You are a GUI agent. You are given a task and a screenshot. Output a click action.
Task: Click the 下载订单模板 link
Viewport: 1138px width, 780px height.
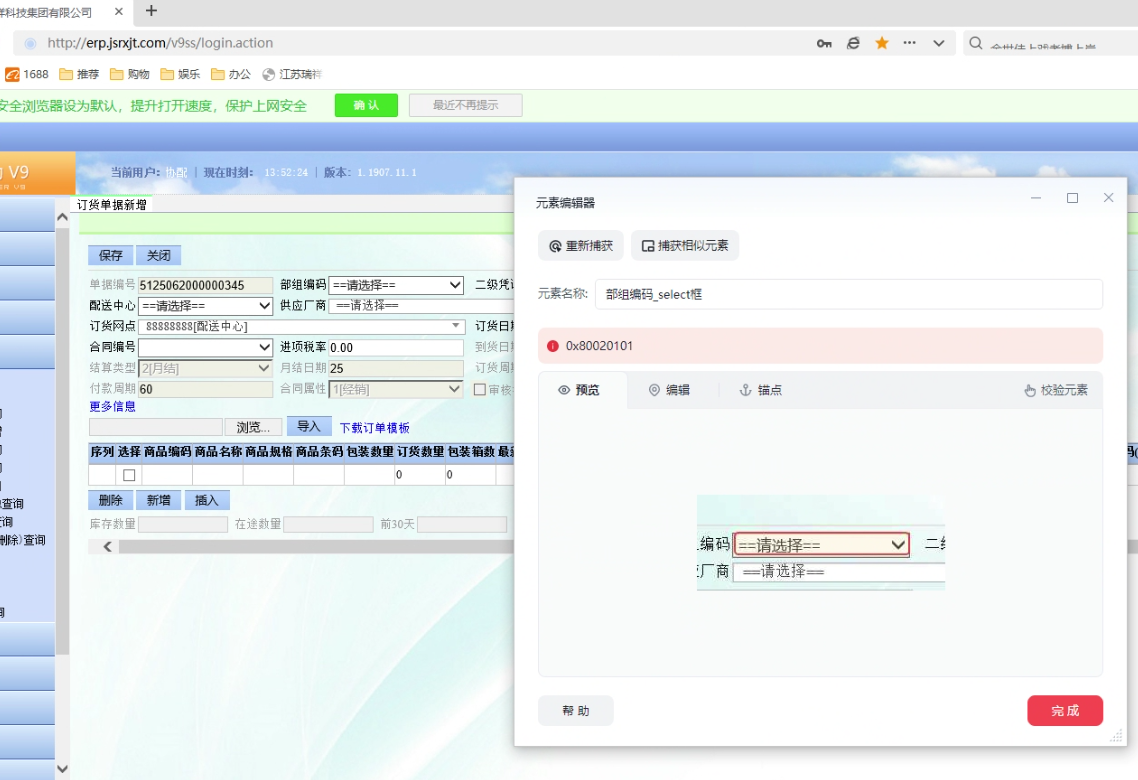pyautogui.click(x=374, y=428)
